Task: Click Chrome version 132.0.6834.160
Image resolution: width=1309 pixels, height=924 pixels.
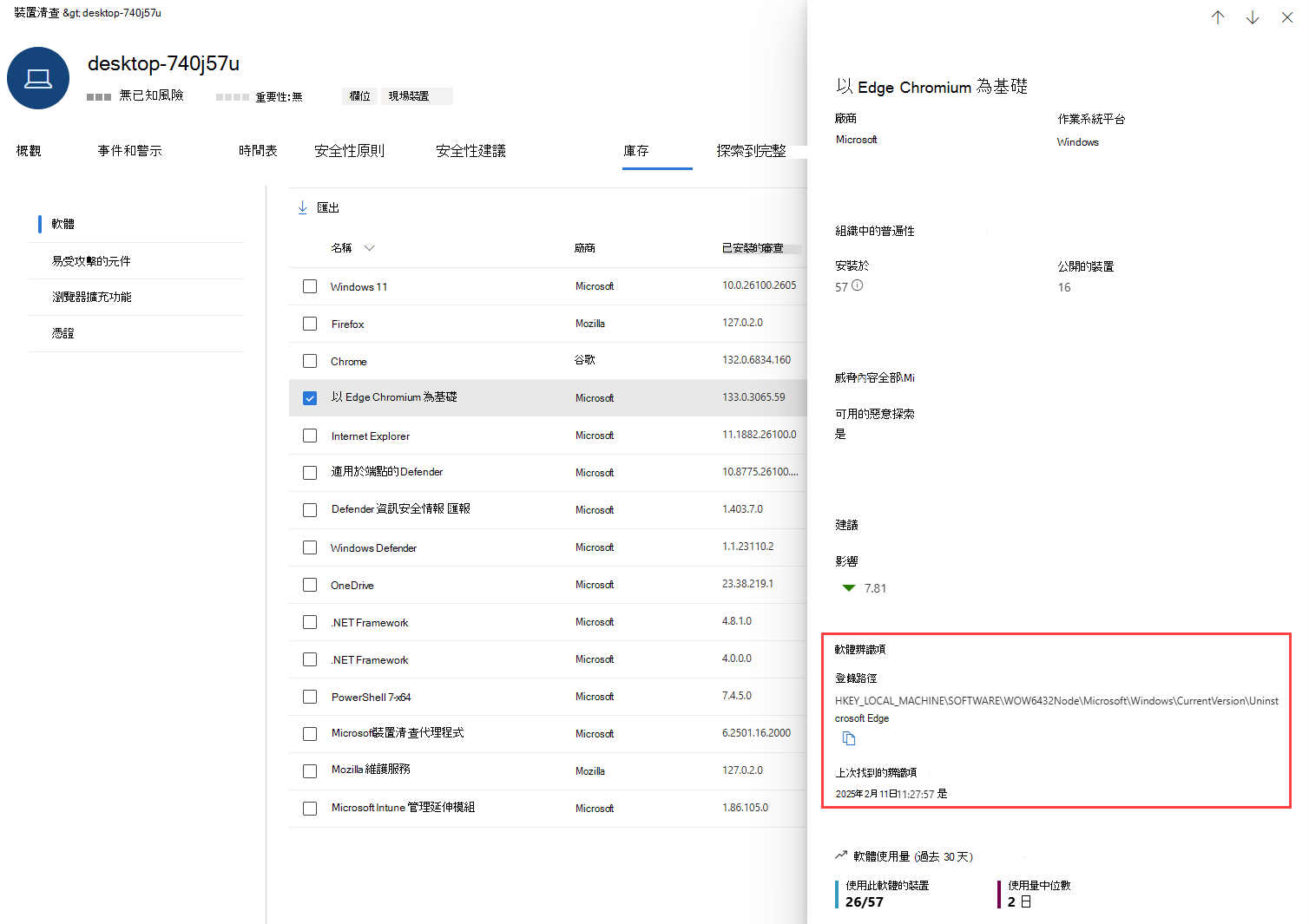Action: pos(756,360)
